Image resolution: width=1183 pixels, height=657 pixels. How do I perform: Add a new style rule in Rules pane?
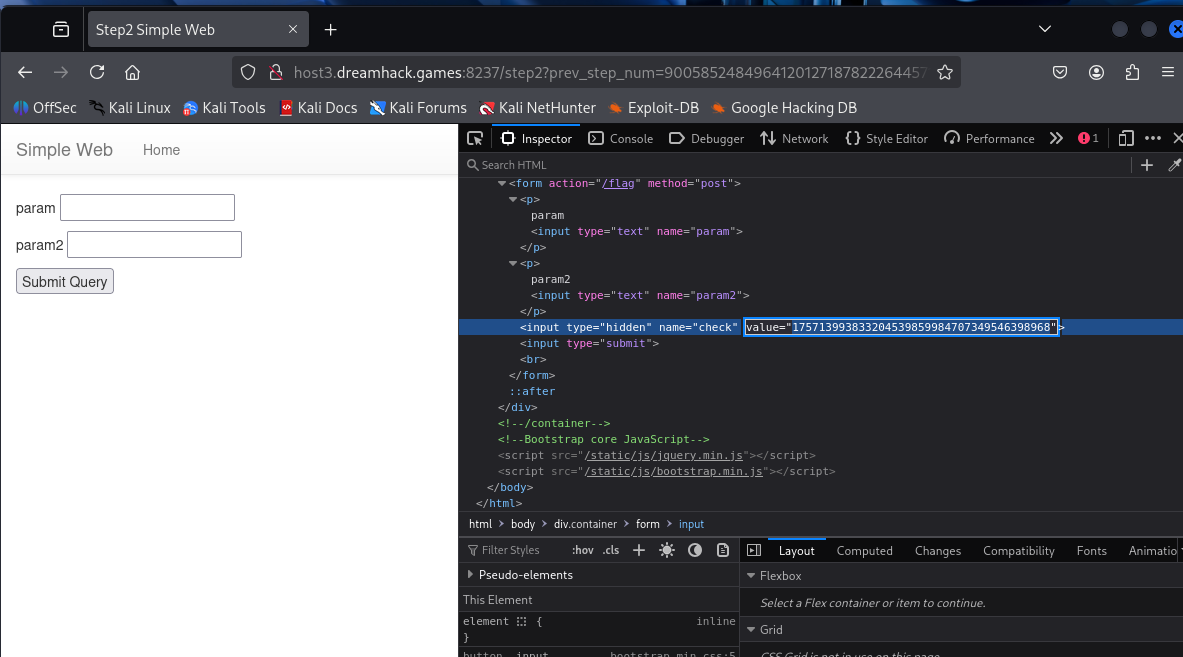(639, 551)
